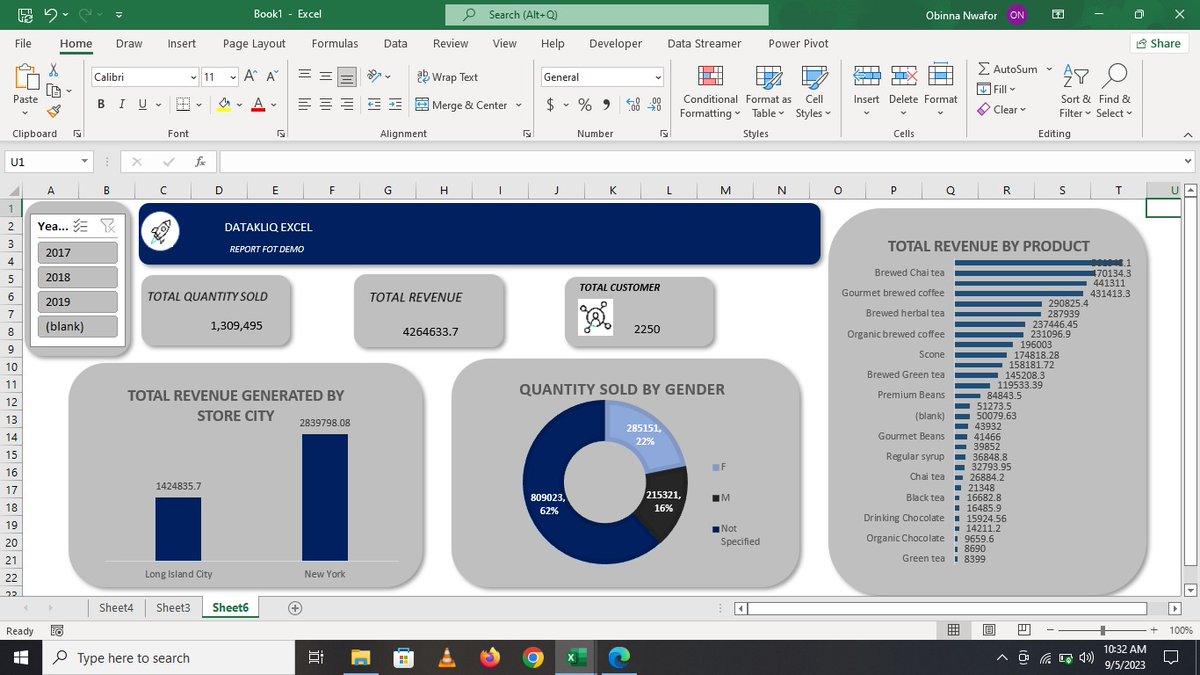Click the Find & Select magnifier icon
This screenshot has height=675, width=1200.
[x=1115, y=77]
